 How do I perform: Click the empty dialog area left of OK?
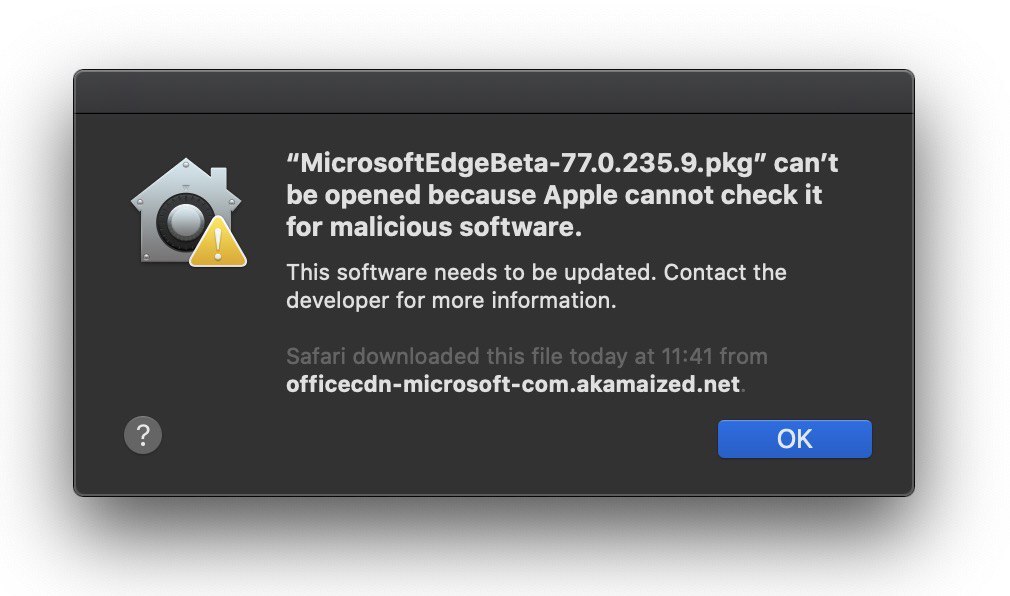[438, 439]
